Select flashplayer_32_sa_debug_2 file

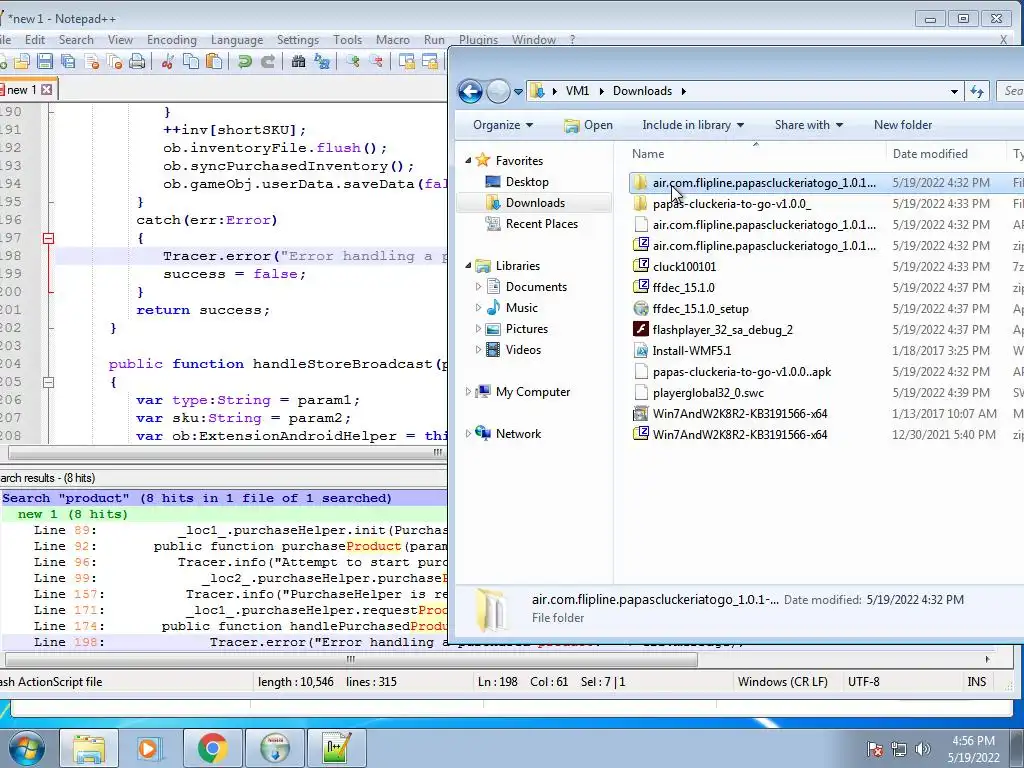pos(722,330)
